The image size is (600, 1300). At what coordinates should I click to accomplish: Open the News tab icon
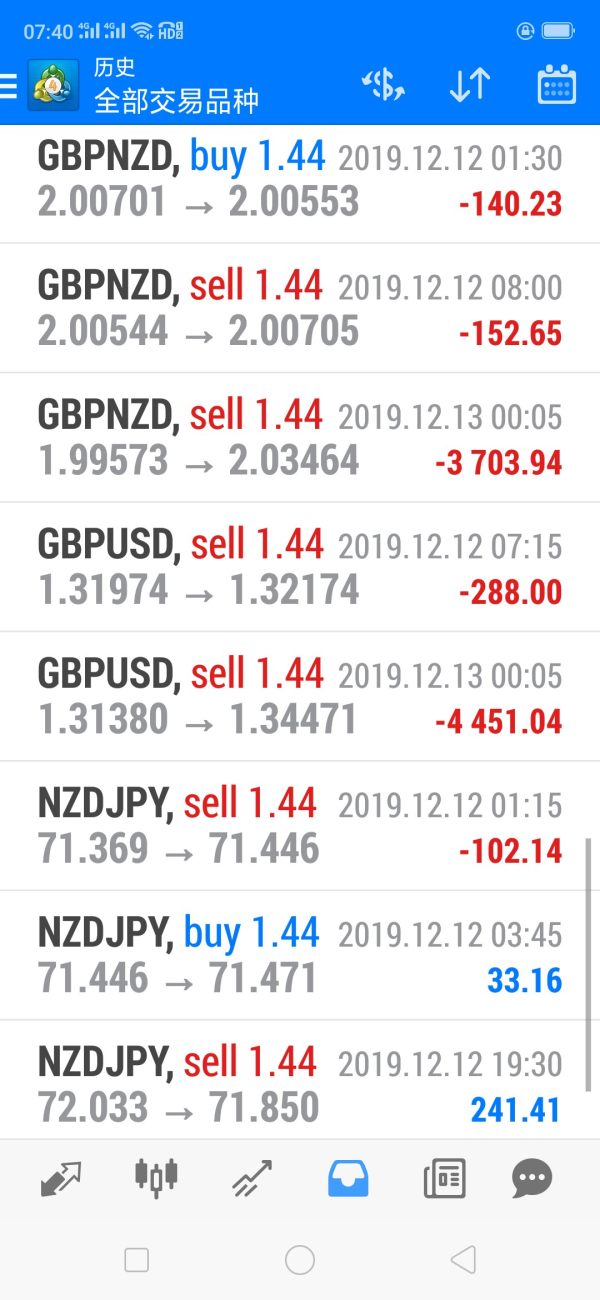coord(444,1178)
